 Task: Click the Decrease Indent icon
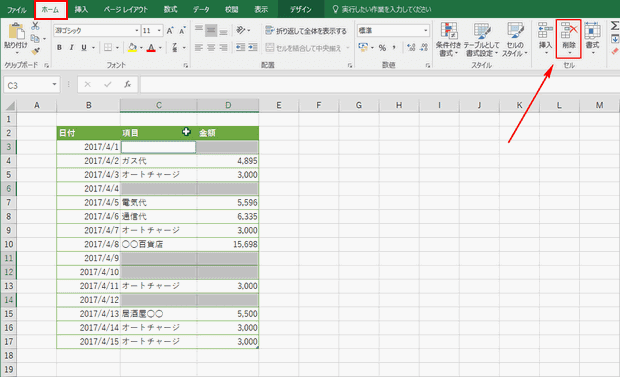point(240,48)
